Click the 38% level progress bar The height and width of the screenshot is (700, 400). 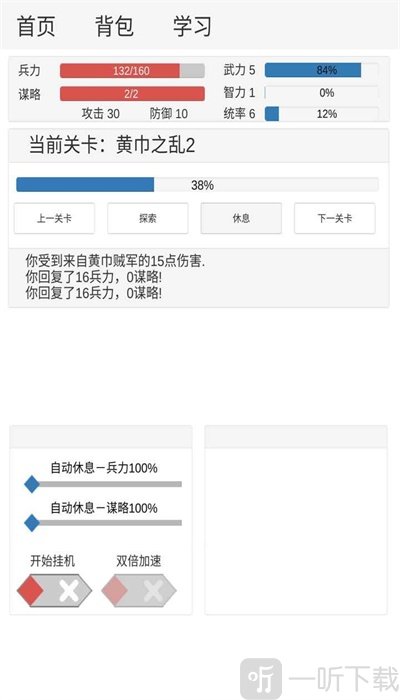pos(197,185)
